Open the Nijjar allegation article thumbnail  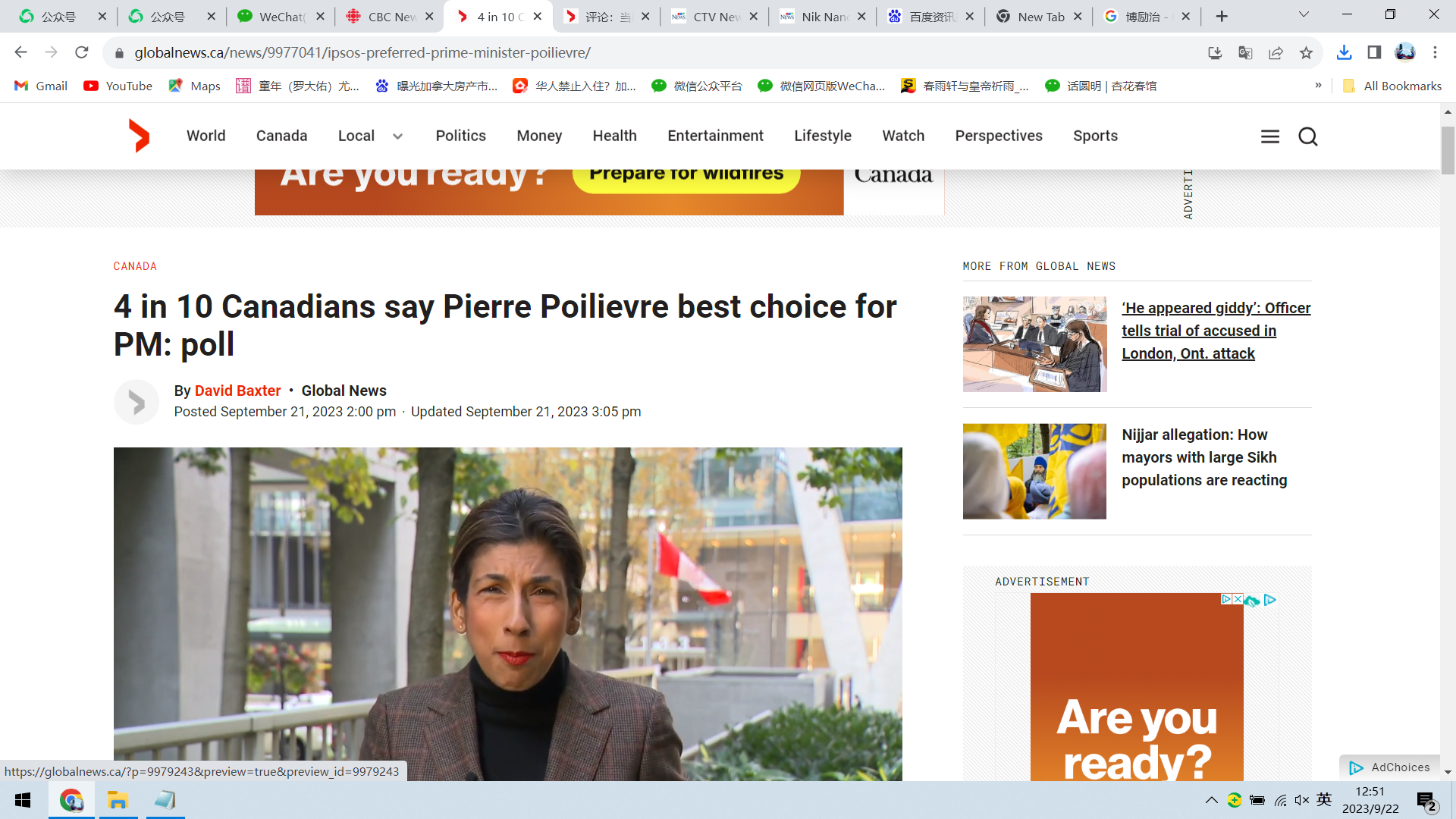1034,471
